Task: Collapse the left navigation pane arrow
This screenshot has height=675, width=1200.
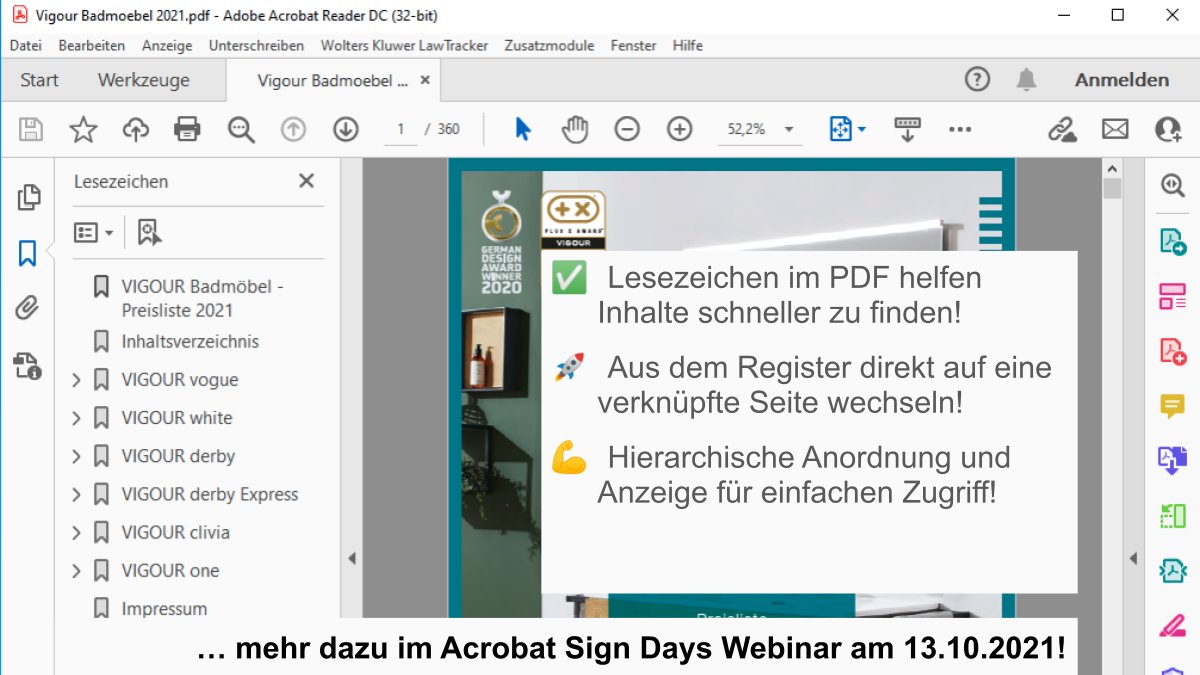Action: pos(351,559)
